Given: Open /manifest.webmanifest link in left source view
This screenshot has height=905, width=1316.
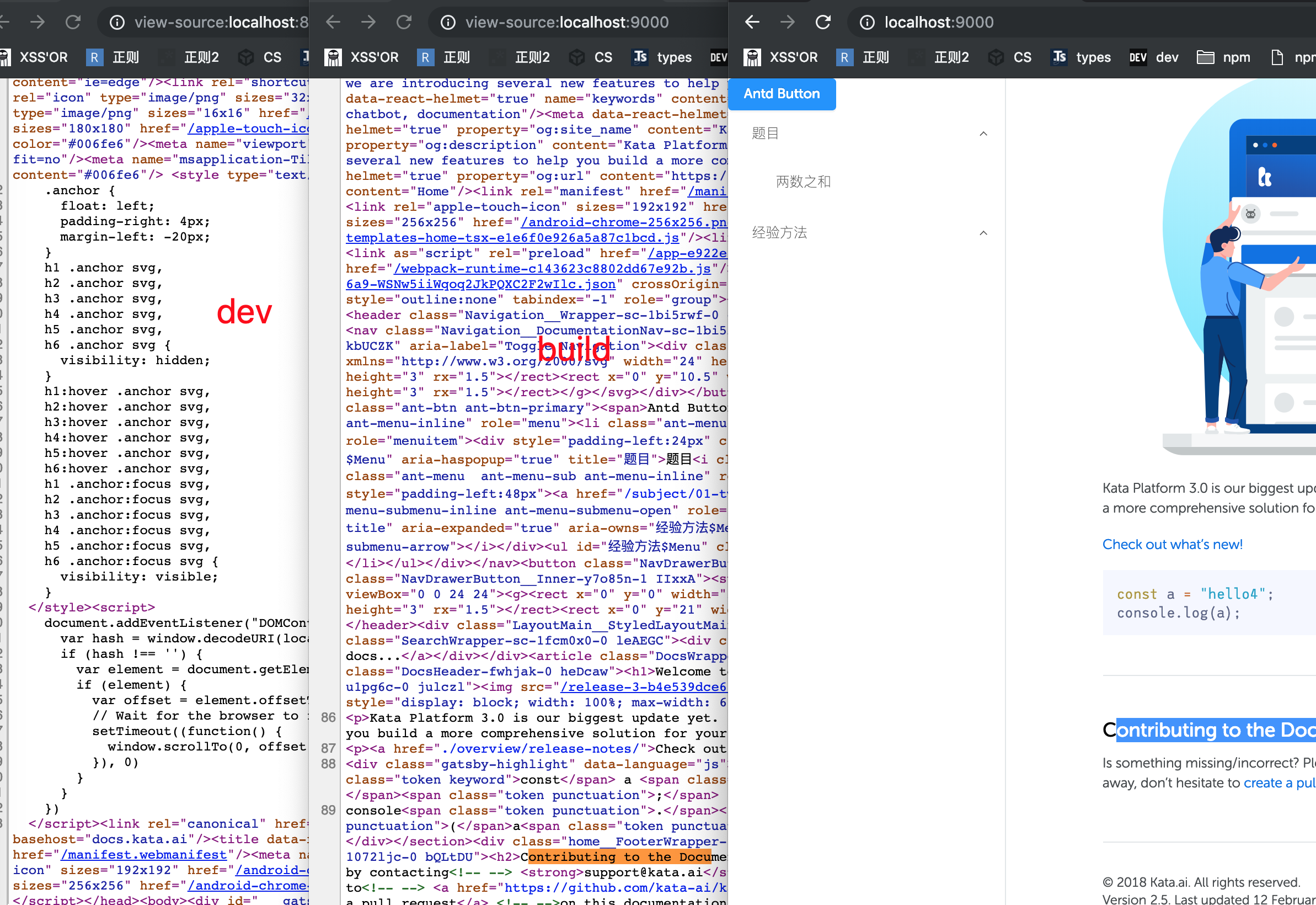Looking at the screenshot, I should coord(143,855).
